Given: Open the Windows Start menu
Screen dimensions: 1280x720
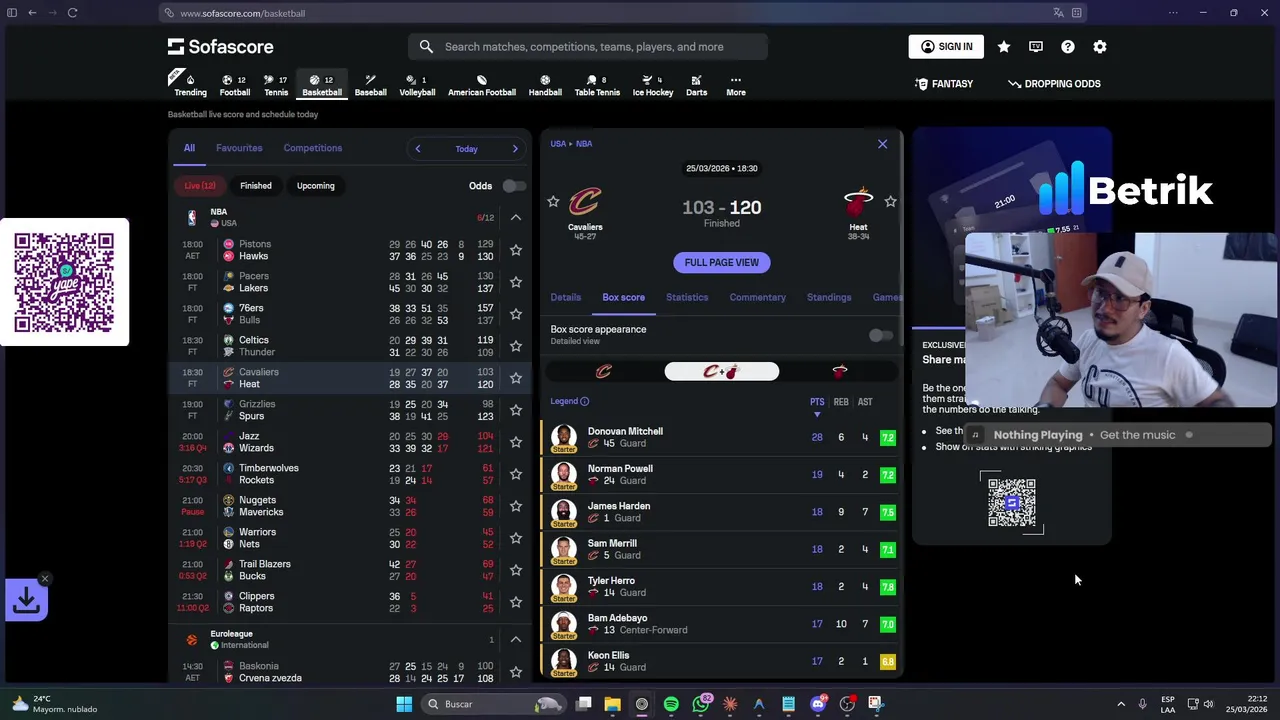Looking at the screenshot, I should (404, 704).
